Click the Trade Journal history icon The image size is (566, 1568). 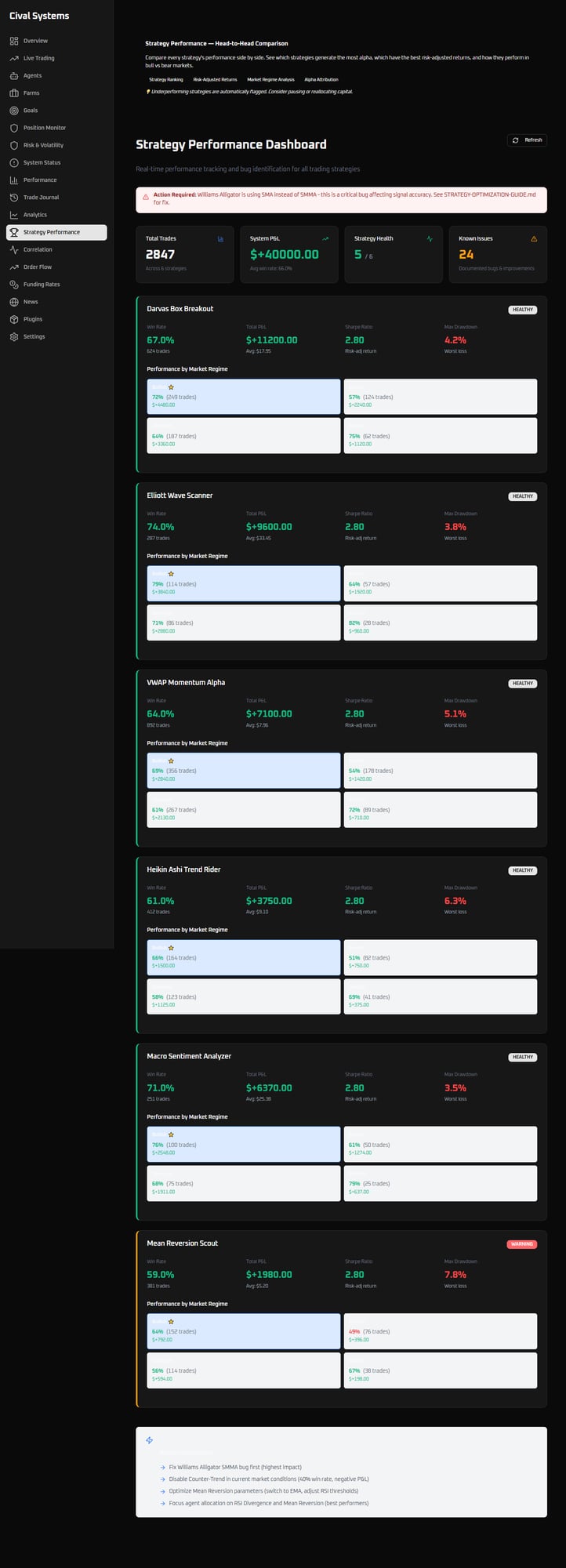click(14, 198)
